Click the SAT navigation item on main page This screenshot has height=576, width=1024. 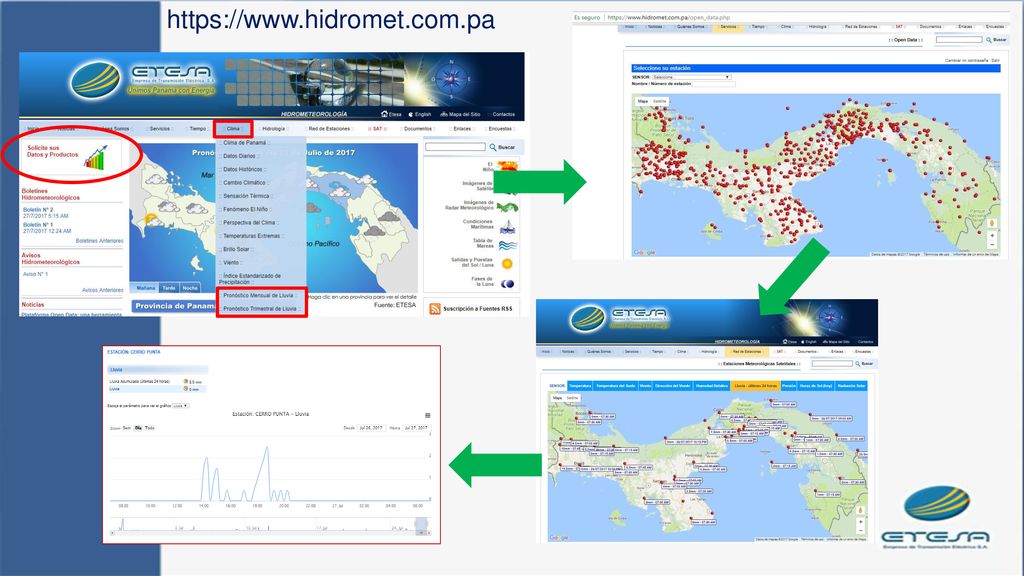click(x=377, y=129)
